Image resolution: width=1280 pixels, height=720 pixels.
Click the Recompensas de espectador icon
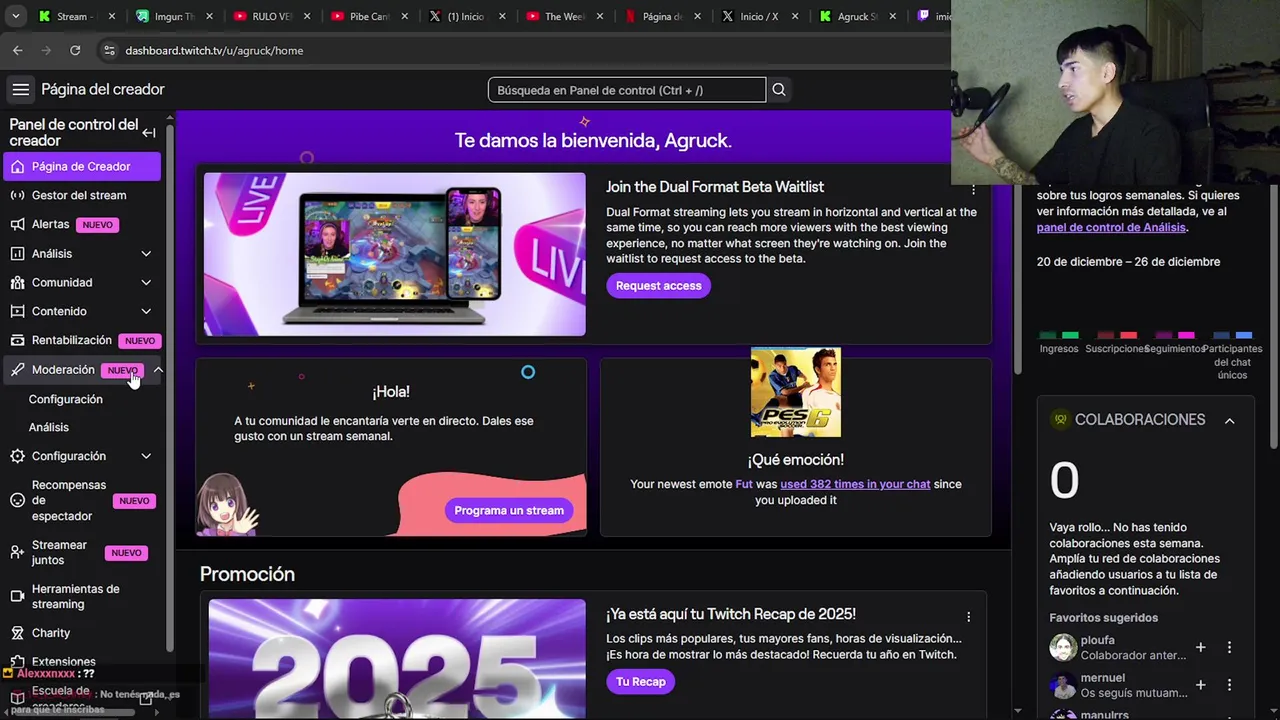tap(17, 500)
